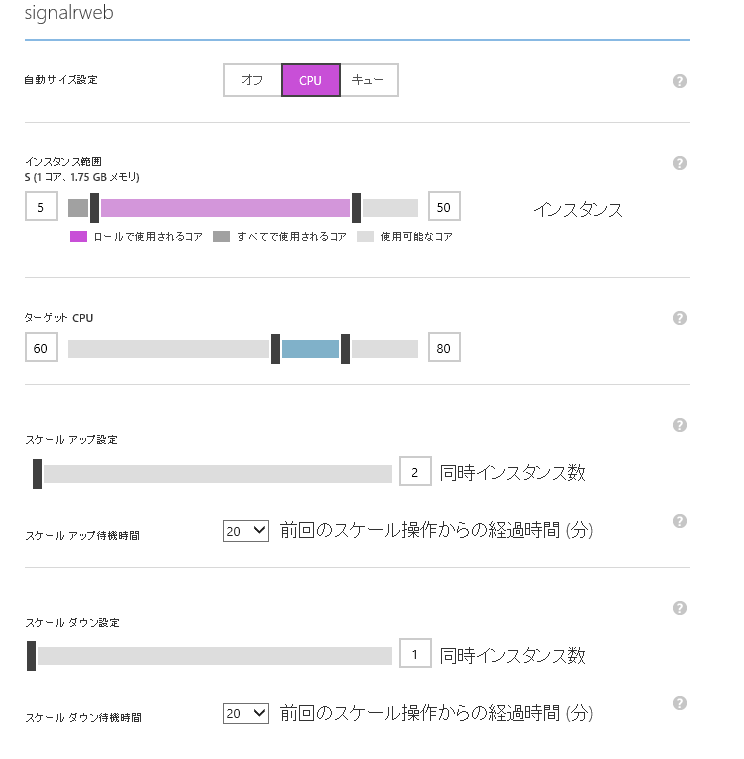Open help for スケール ダウン待機時間
The height and width of the screenshot is (759, 744).
tap(680, 703)
